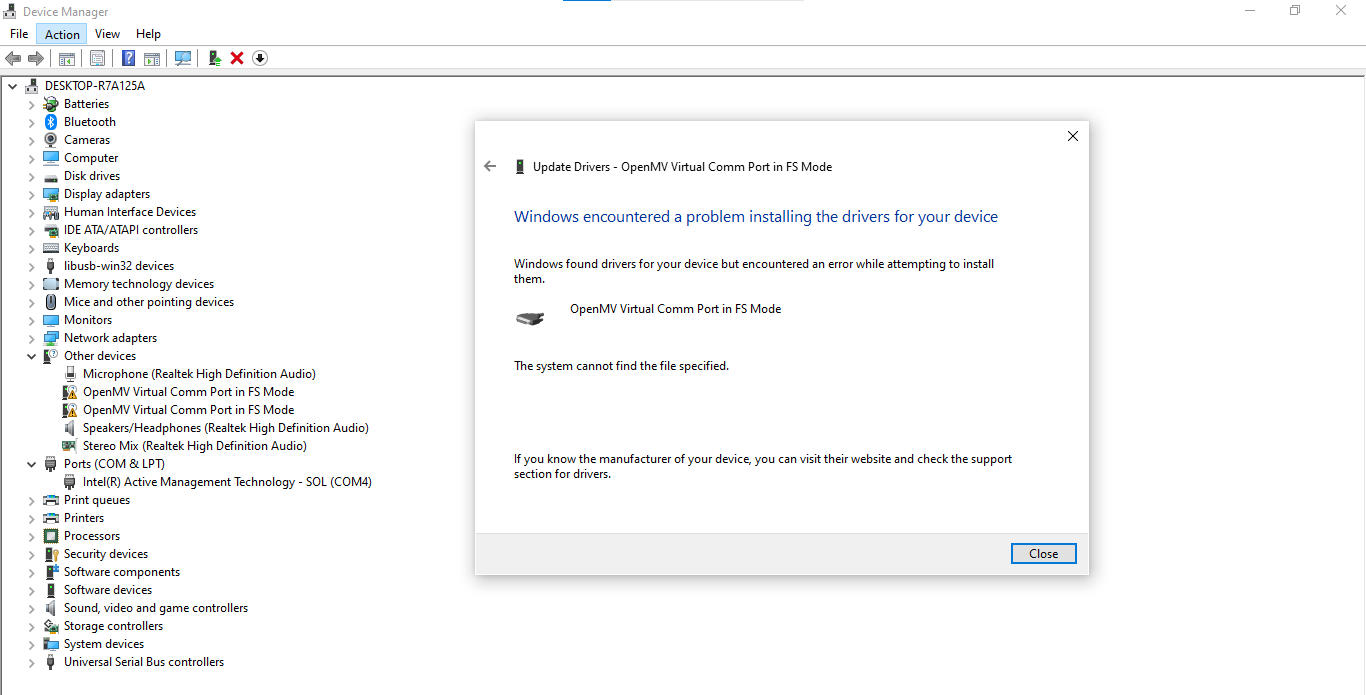Select Speakers/Headphones (Realtek High Definition Audio) device

click(225, 428)
